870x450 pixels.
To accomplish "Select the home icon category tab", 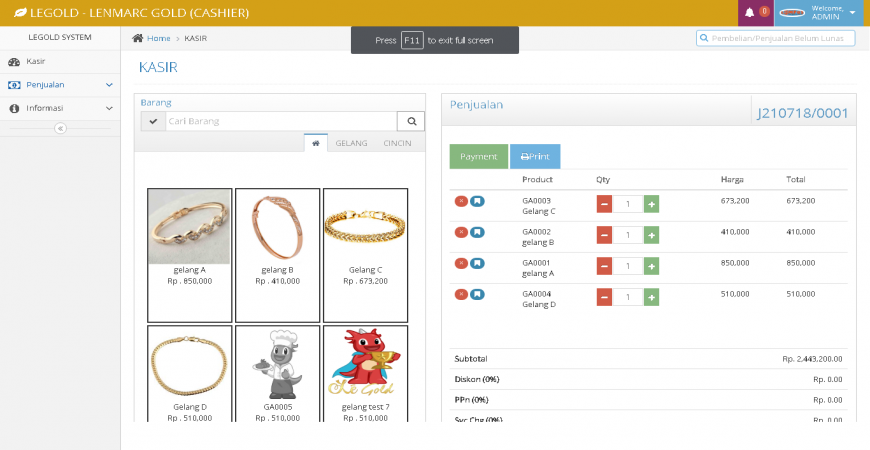I will pyautogui.click(x=315, y=143).
